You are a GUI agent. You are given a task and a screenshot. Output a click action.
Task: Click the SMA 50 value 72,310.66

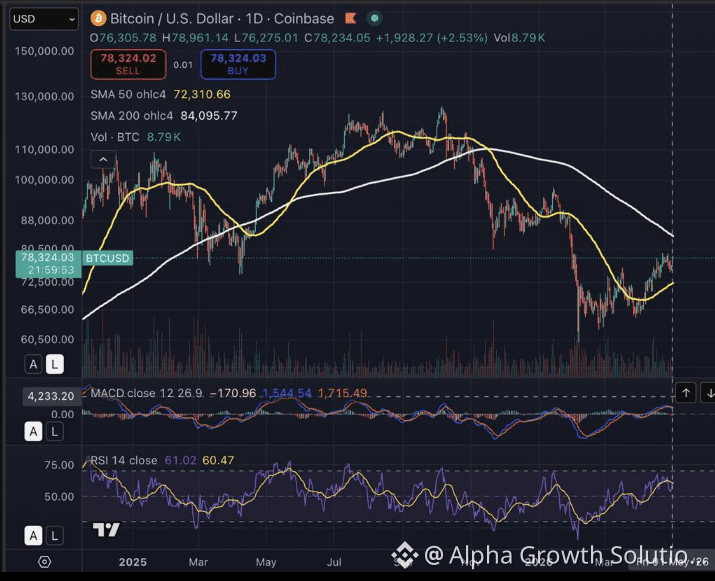202,94
